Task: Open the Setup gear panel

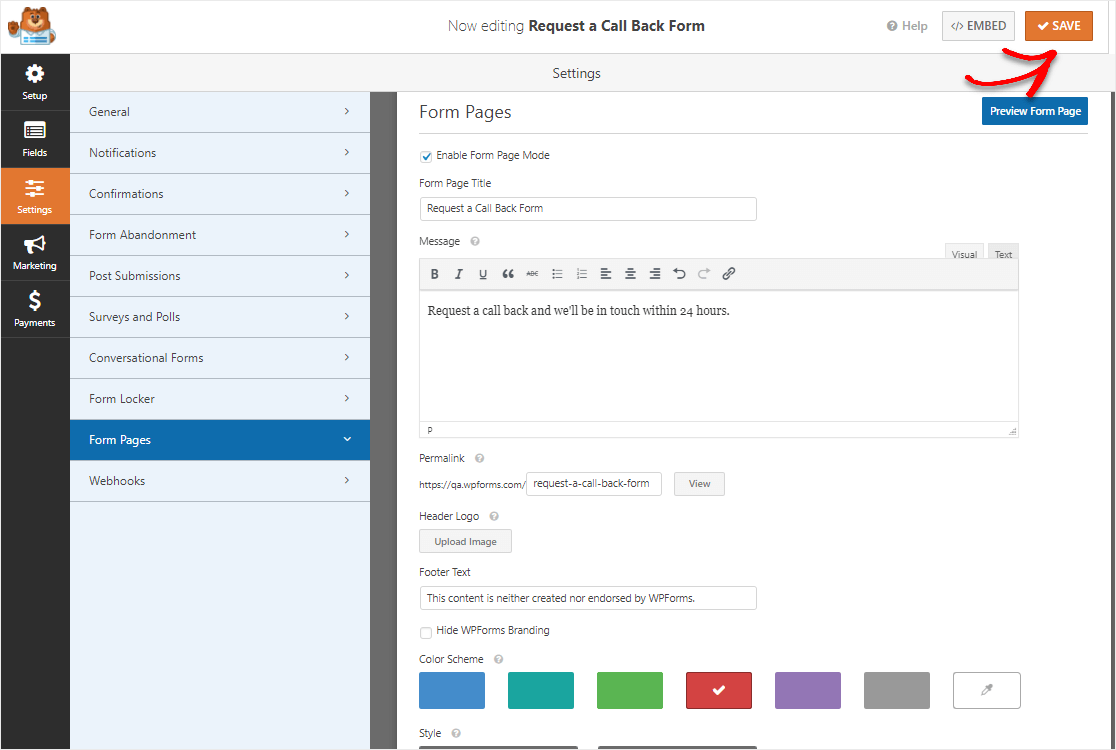Action: pyautogui.click(x=35, y=82)
